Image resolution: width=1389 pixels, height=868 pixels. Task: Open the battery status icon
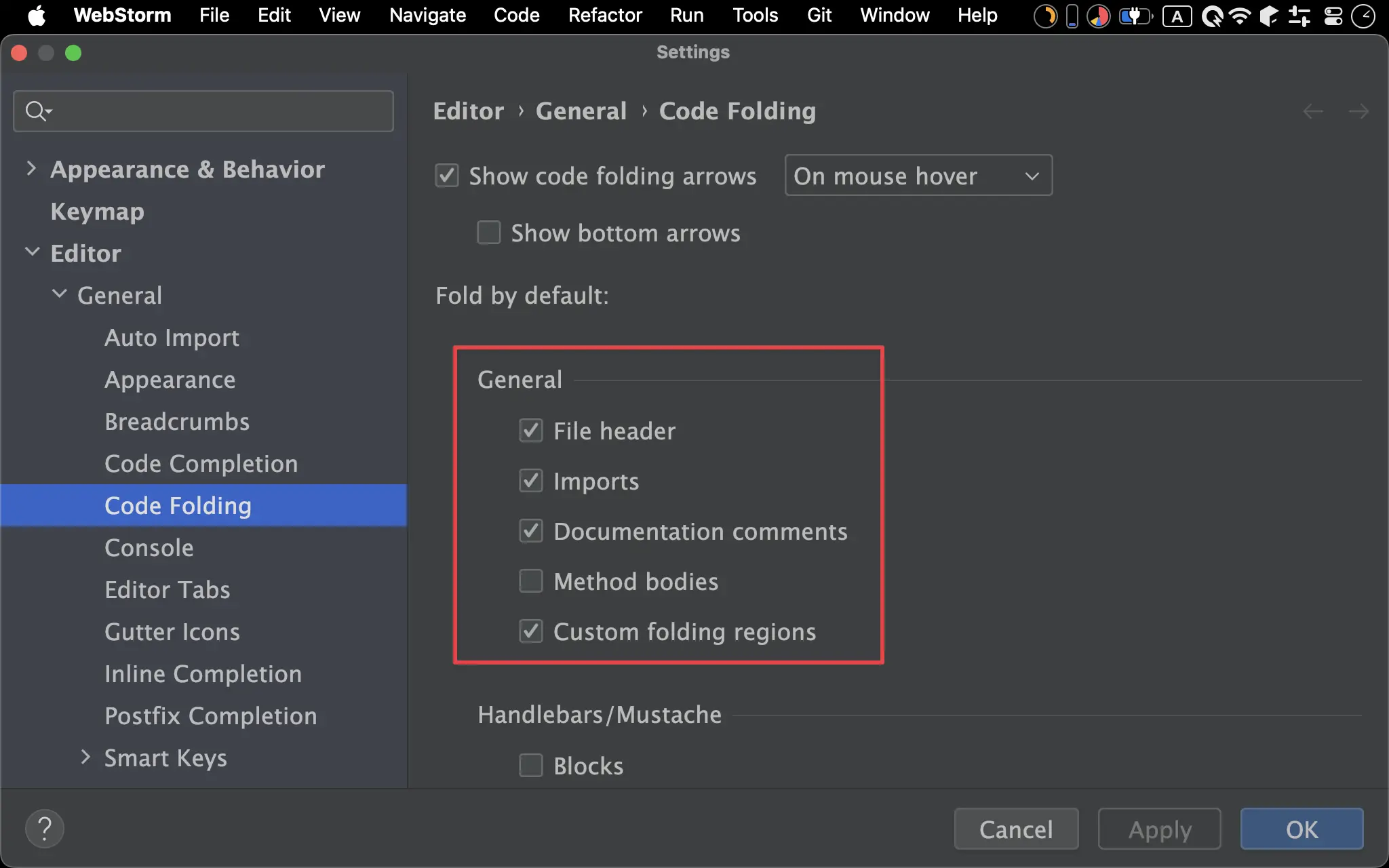(1135, 16)
